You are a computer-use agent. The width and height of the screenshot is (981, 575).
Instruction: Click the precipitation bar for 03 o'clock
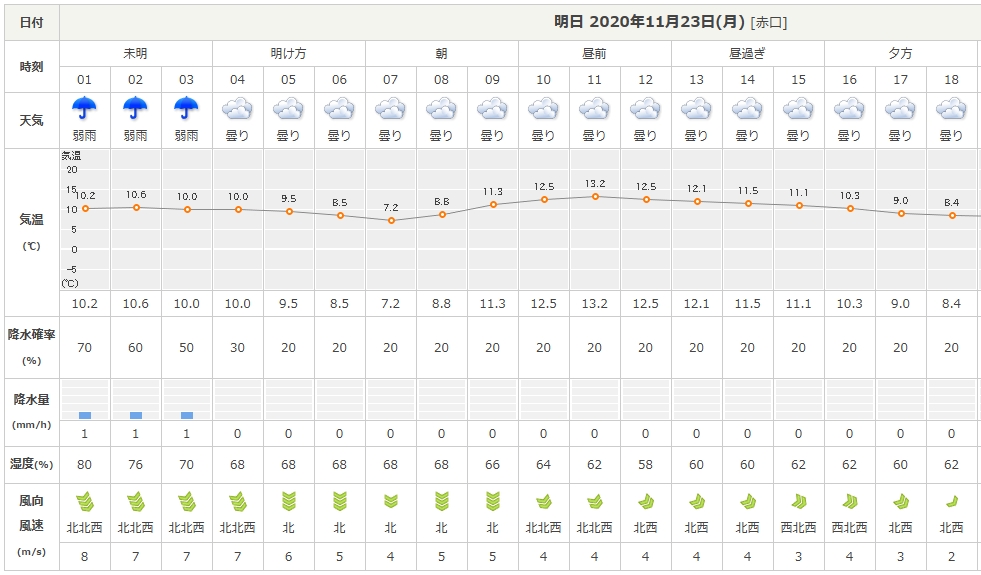click(x=186, y=415)
